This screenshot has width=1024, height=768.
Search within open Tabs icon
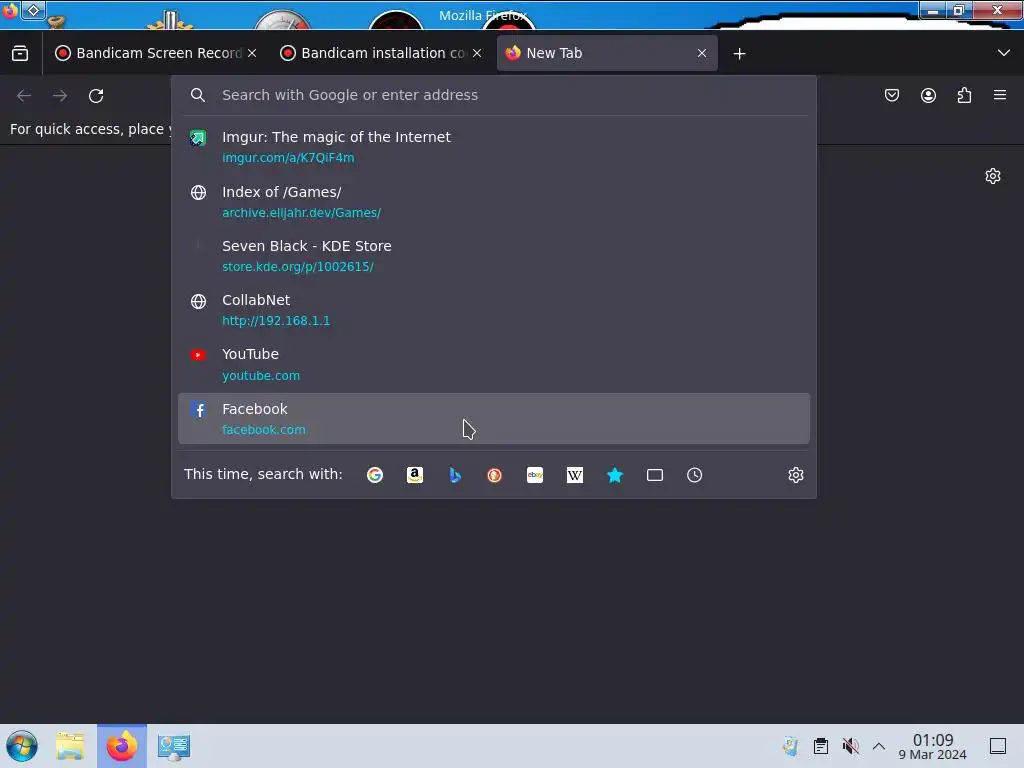click(x=654, y=475)
